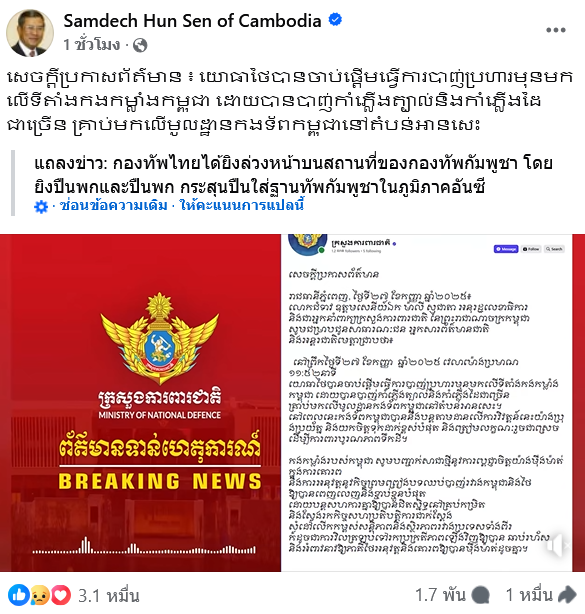The height and width of the screenshot is (614, 585).
Task: Rate this translation (ให้คะแนนการแปลนี้)
Action: (x=242, y=205)
